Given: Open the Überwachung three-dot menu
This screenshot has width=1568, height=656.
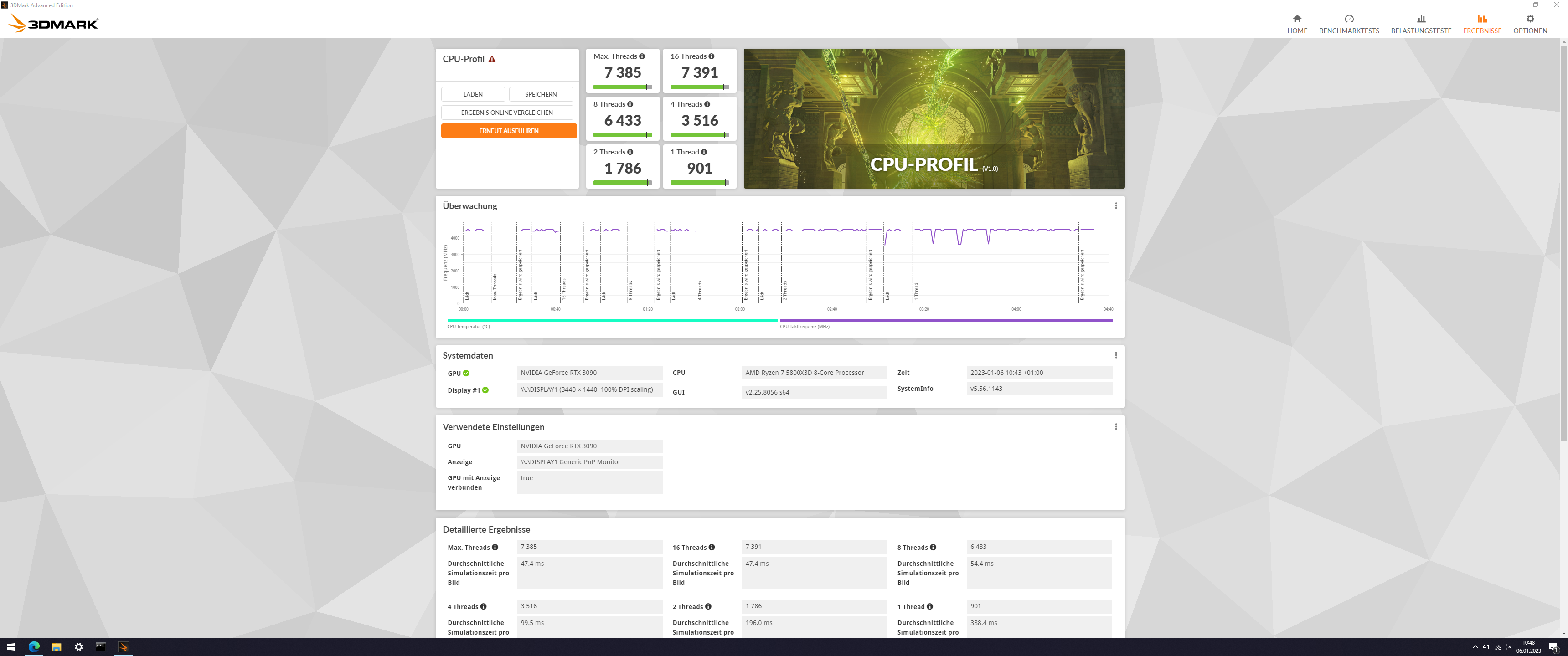Looking at the screenshot, I should [x=1116, y=206].
